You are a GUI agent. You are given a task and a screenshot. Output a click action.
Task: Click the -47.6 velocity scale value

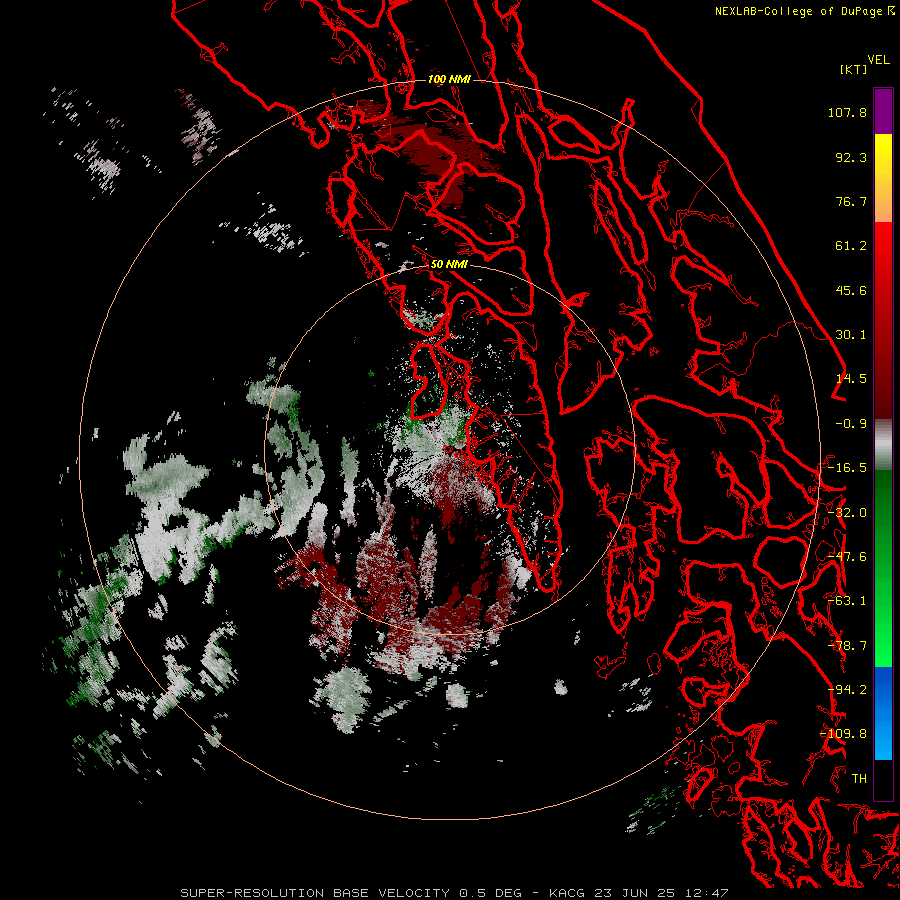pos(847,557)
